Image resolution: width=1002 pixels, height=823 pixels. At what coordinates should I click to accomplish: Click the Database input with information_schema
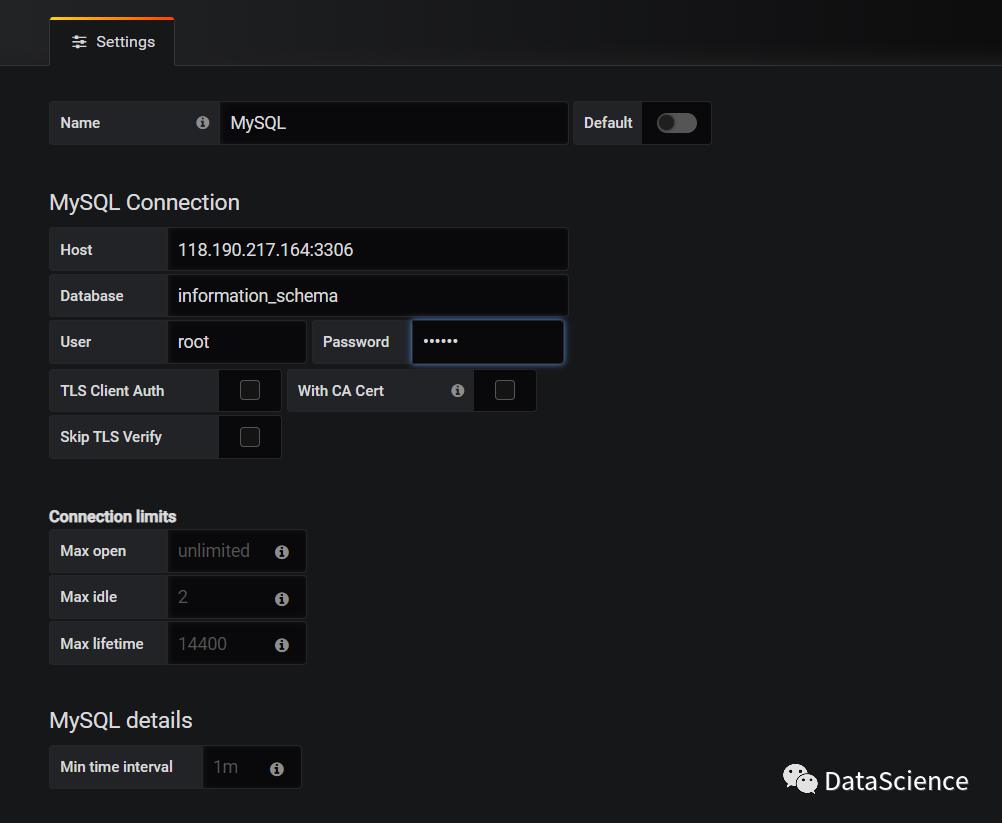pos(367,295)
